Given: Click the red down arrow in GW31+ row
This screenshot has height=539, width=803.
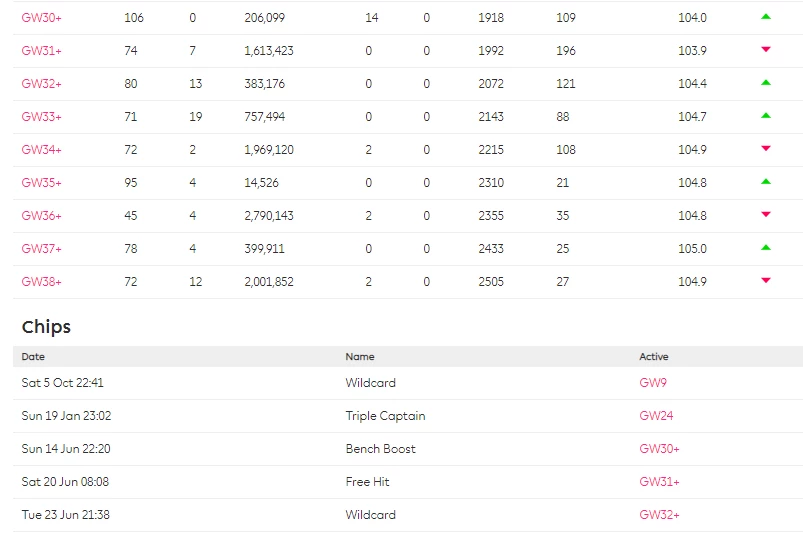Looking at the screenshot, I should (x=766, y=50).
